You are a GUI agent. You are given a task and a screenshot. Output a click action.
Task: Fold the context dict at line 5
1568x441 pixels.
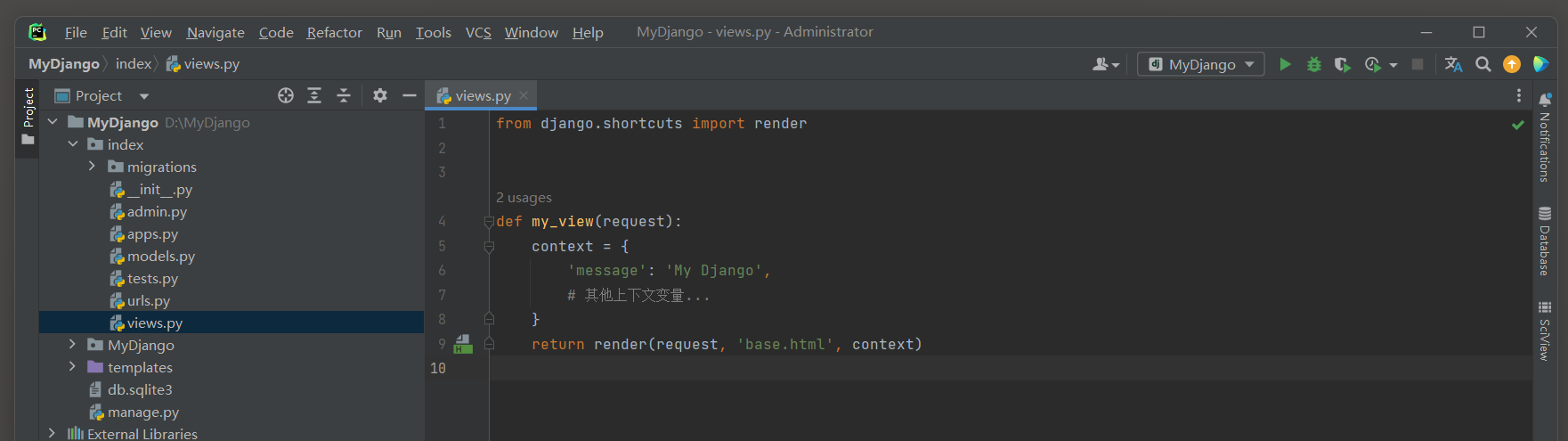pos(489,246)
